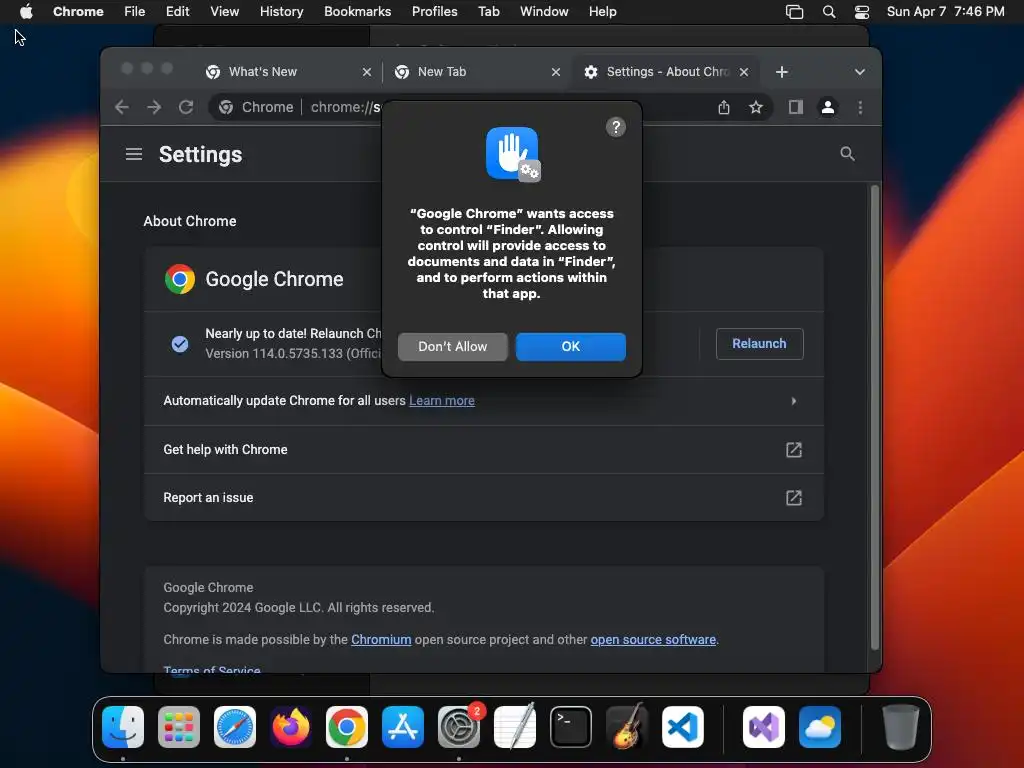Open the Apple menu
This screenshot has height=768, width=1024.
[x=26, y=11]
